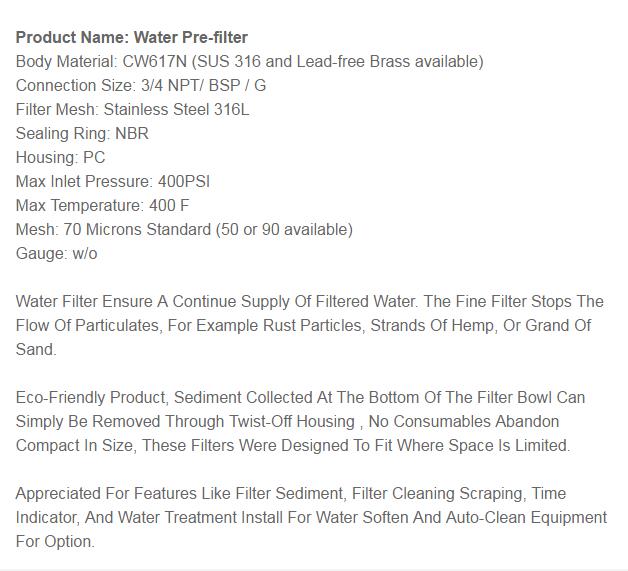This screenshot has height=571, width=628.
Task: Click the Max Inlet Pressure 400PSI text
Action: [x=113, y=181]
